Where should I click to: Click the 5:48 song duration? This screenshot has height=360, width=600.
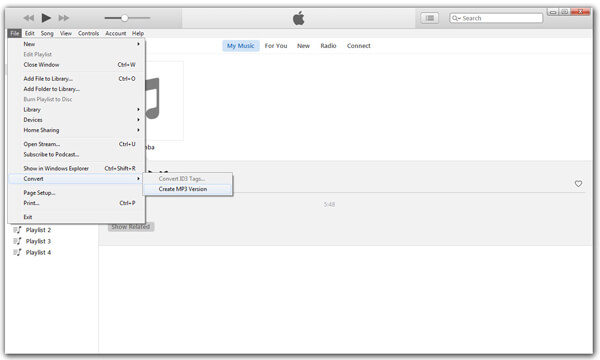pyautogui.click(x=329, y=204)
